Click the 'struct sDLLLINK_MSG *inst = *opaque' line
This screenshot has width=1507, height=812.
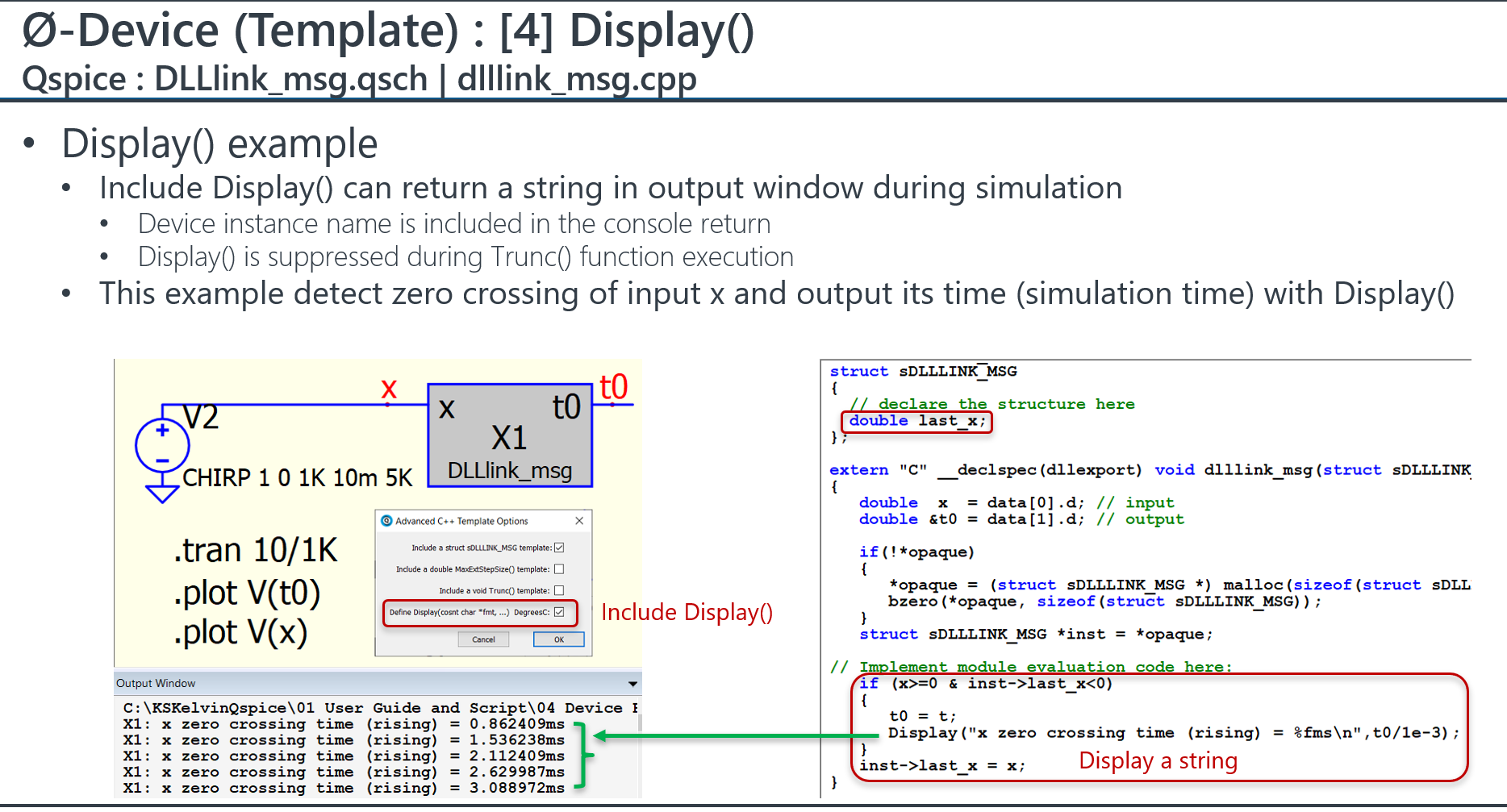tap(1036, 635)
